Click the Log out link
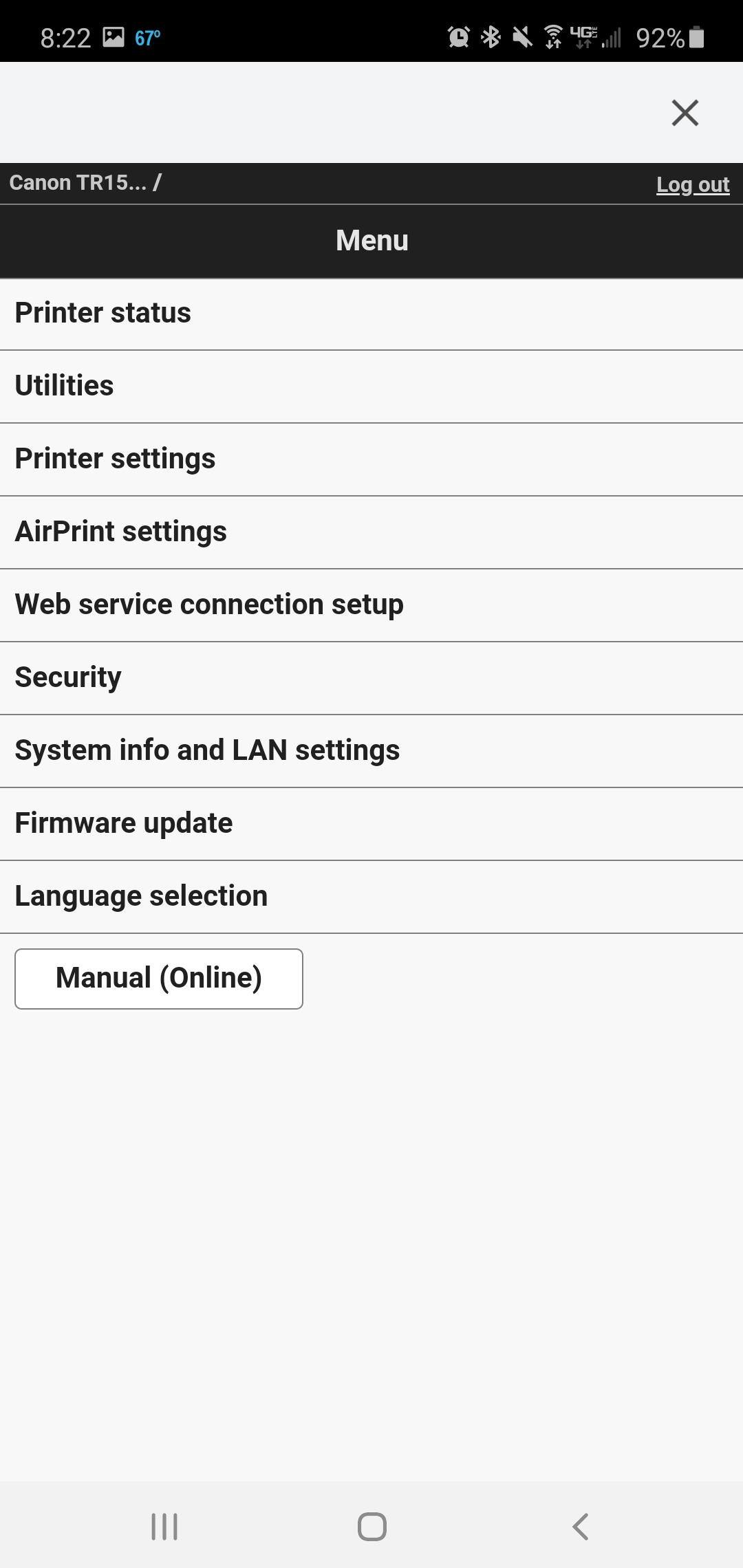Viewport: 743px width, 1568px height. [692, 184]
